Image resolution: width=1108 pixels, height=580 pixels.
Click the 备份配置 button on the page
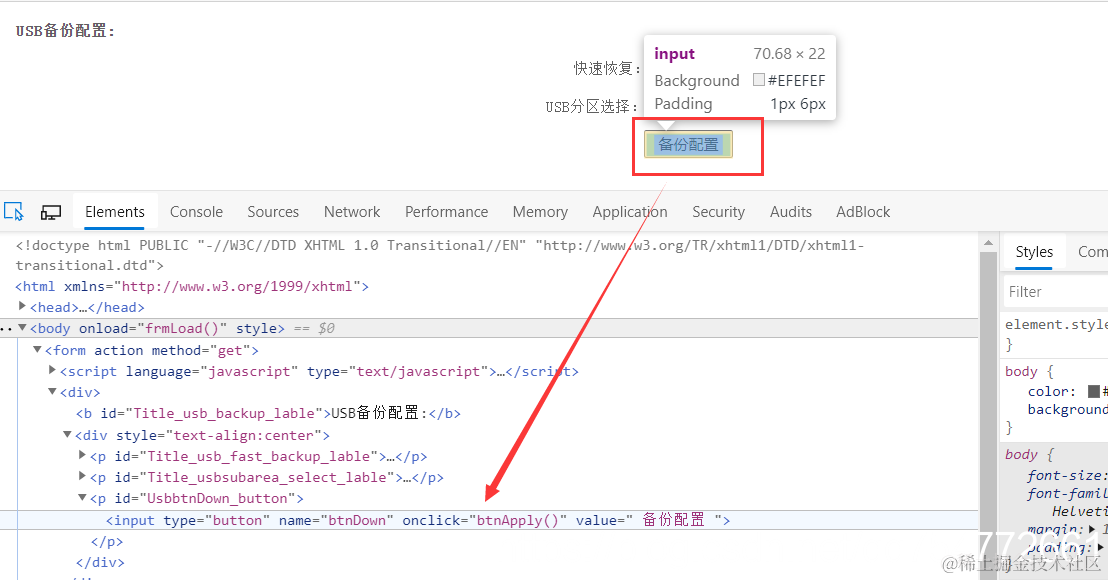(688, 144)
